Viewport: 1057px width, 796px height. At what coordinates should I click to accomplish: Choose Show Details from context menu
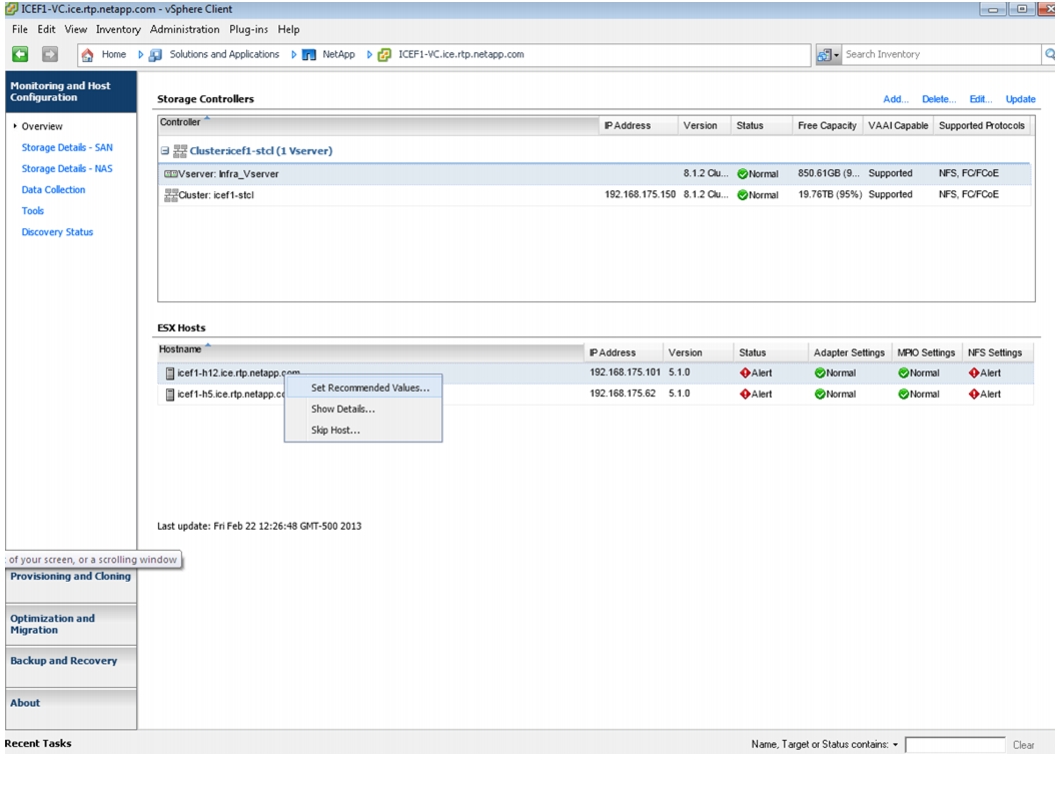click(363, 409)
